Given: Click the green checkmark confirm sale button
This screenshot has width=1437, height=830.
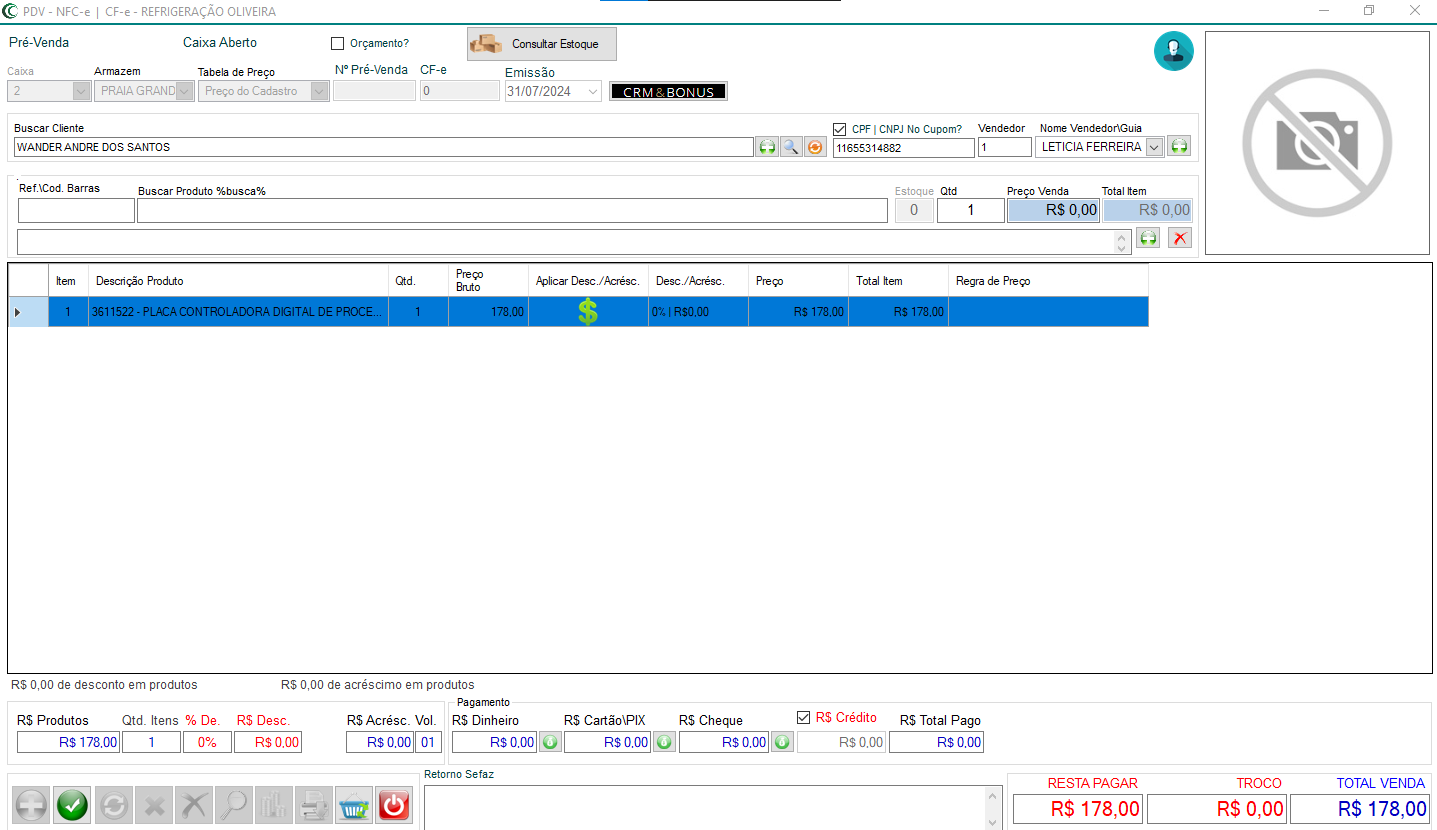Looking at the screenshot, I should click(x=72, y=805).
